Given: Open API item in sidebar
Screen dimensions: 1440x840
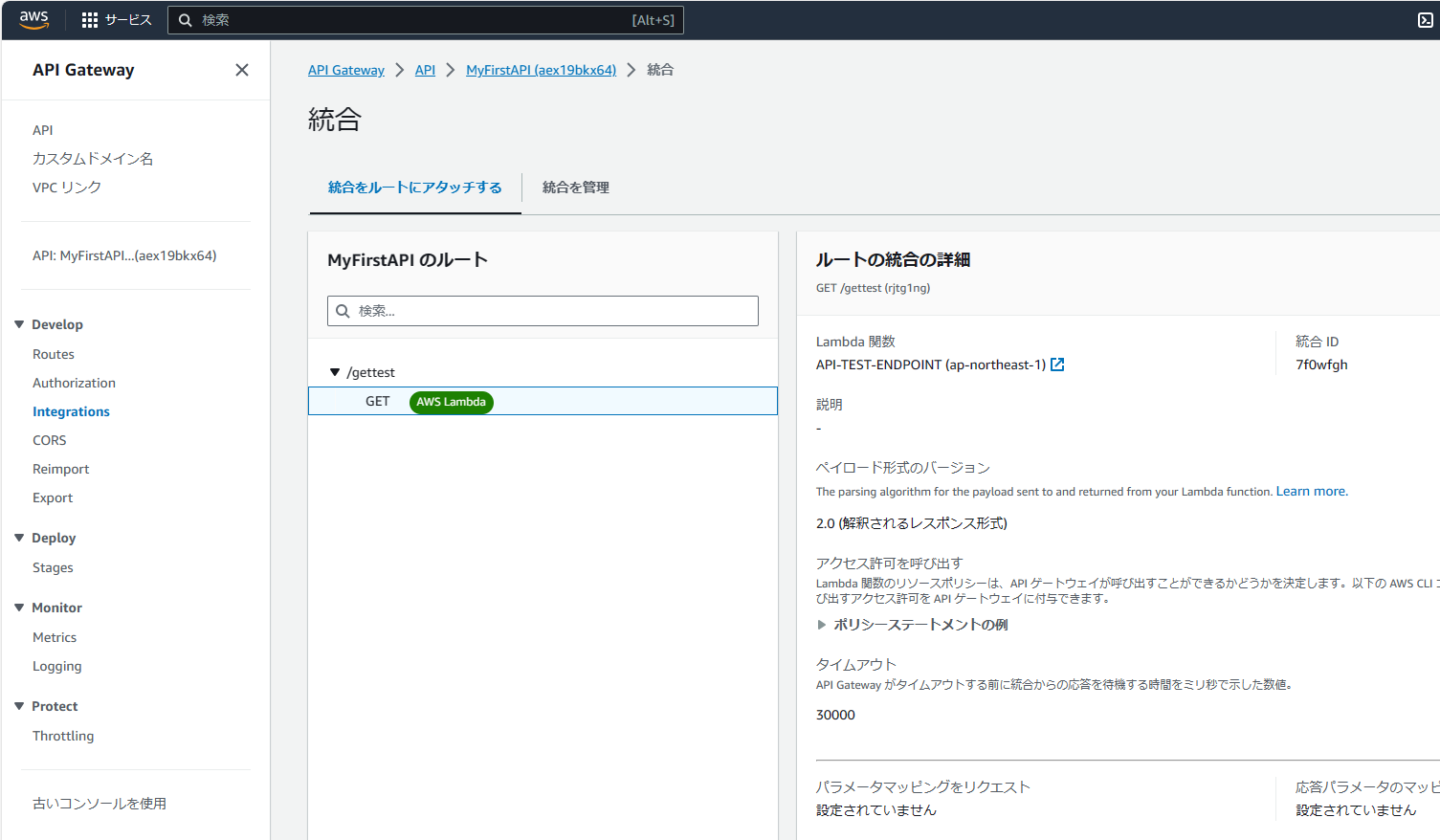Looking at the screenshot, I should point(43,130).
